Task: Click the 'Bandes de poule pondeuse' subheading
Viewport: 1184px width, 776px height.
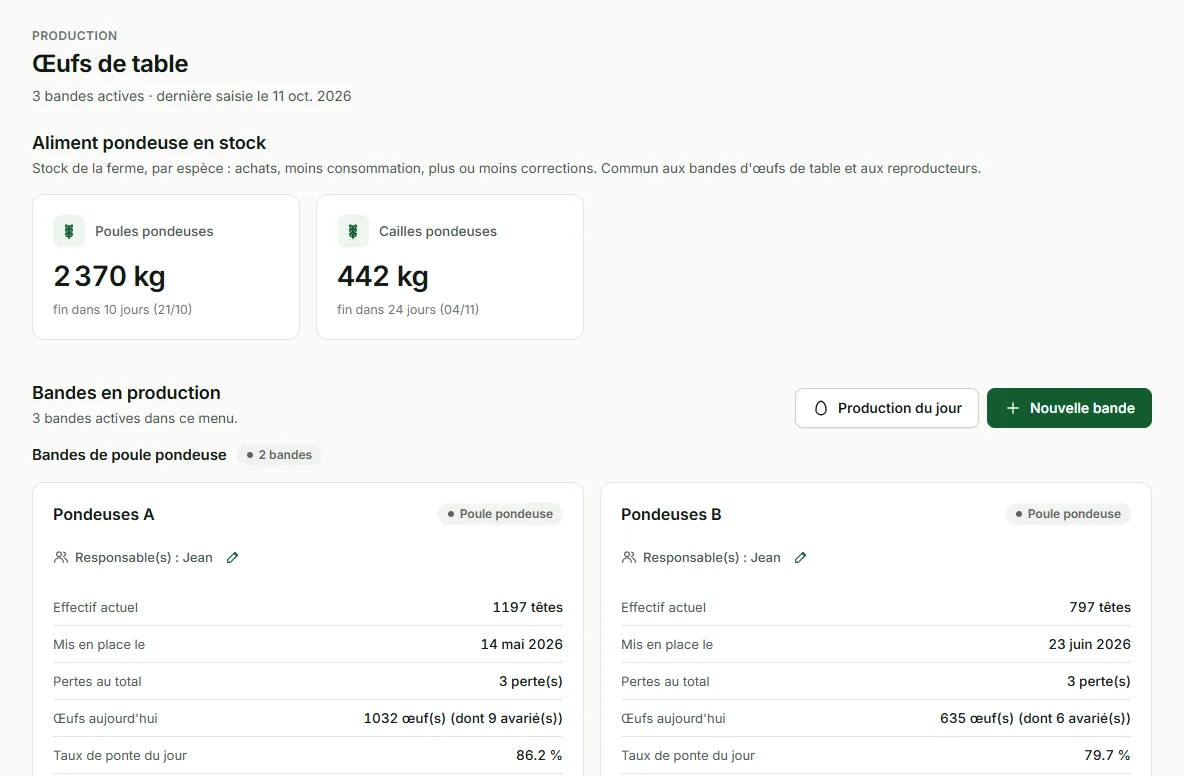Action: (129, 455)
